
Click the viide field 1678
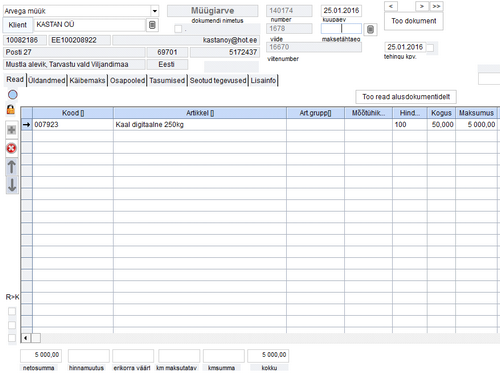coord(289,29)
